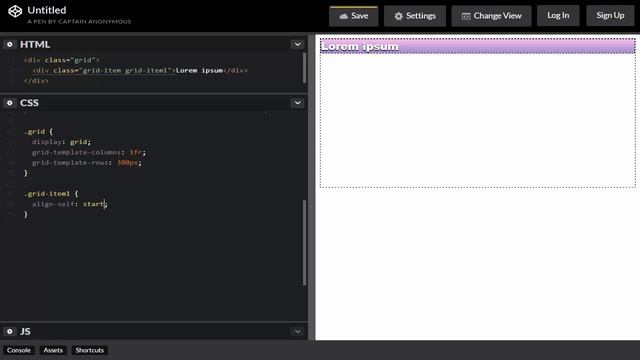Click the div class="grid" opening line
Screen dimensions: 640x360
click(62, 60)
